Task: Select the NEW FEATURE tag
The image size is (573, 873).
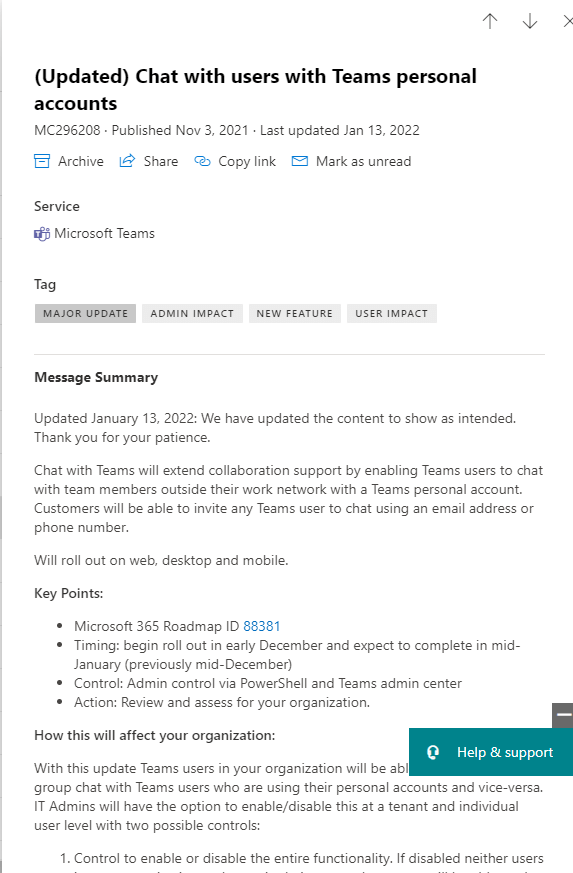Action: click(295, 313)
